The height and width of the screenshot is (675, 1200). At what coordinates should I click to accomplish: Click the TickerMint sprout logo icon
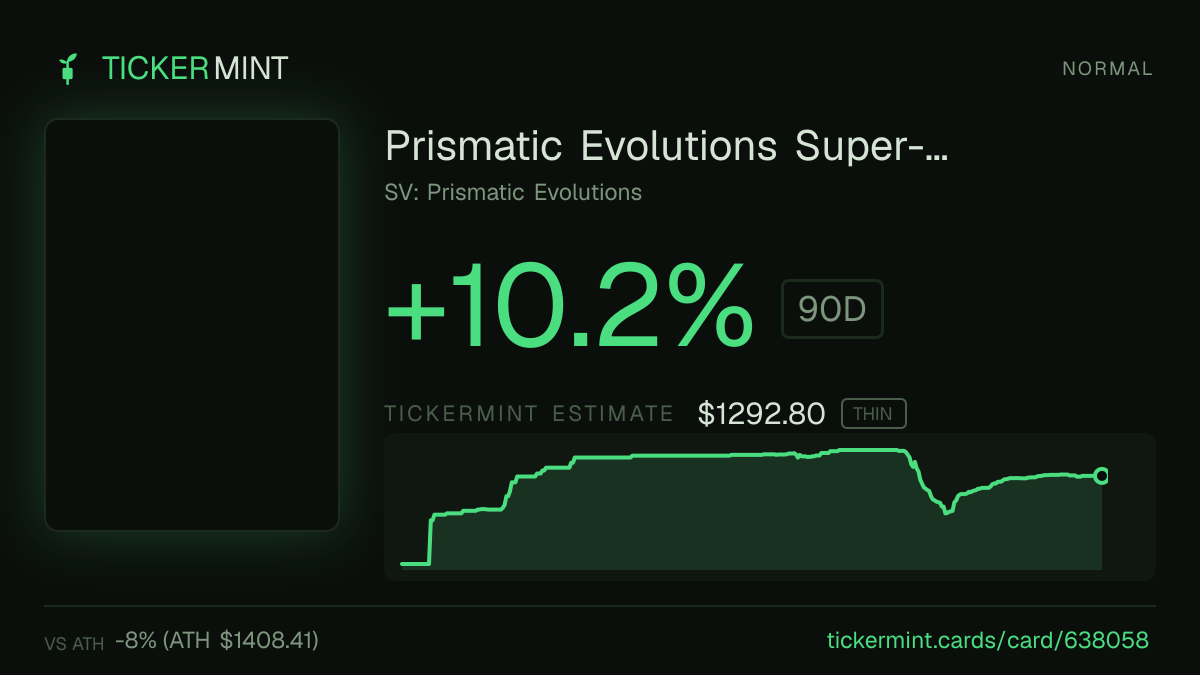pos(67,69)
